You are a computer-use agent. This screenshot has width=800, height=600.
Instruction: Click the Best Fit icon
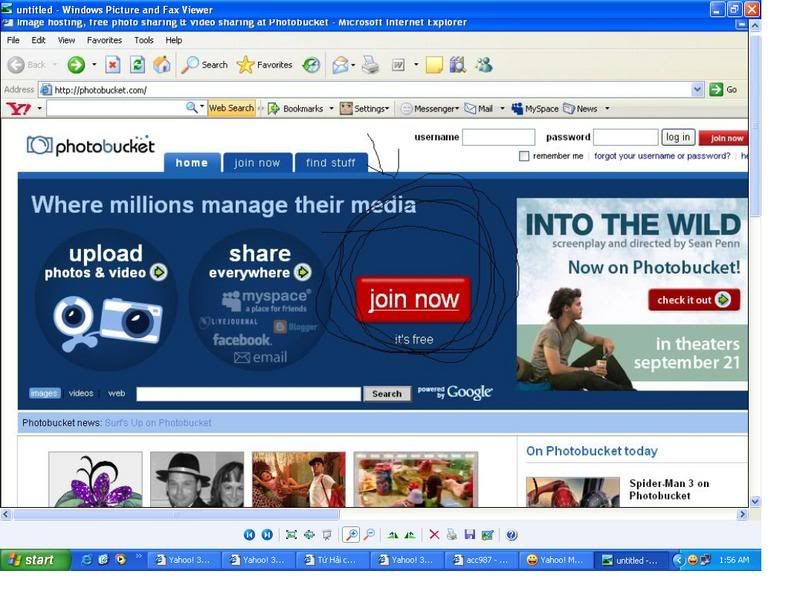click(291, 534)
